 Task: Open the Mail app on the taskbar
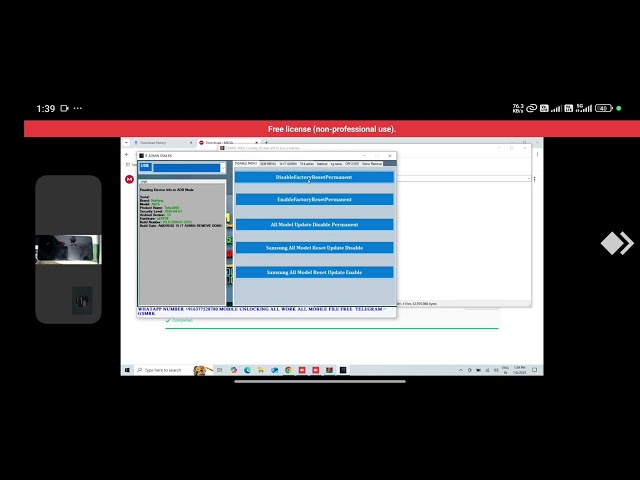click(x=275, y=370)
